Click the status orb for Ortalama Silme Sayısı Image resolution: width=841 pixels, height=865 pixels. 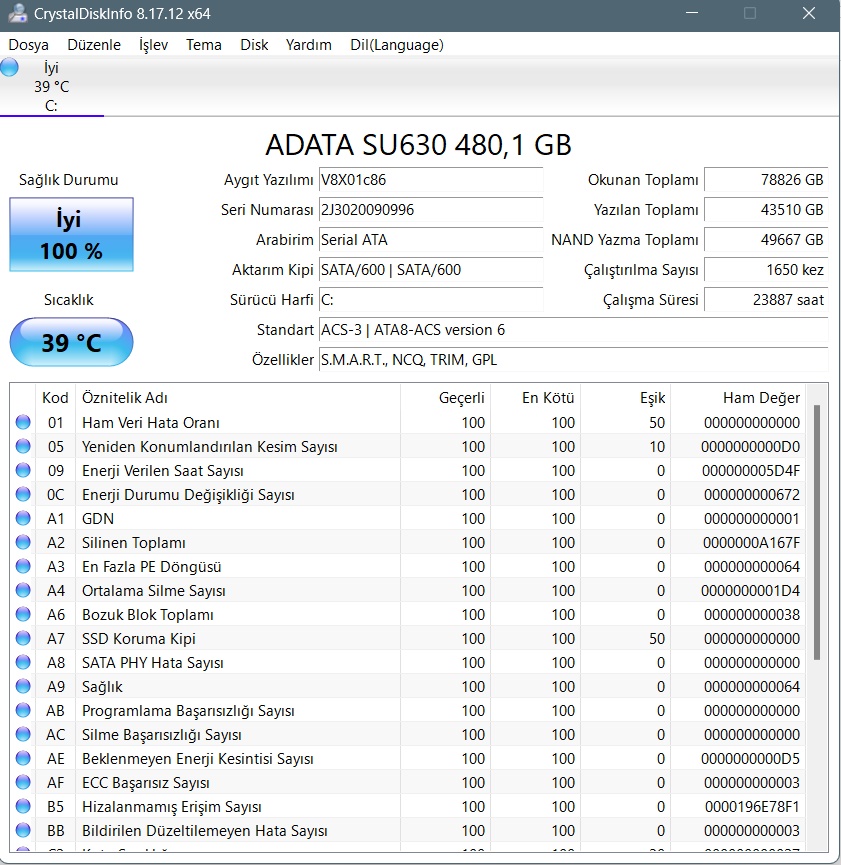pos(23,590)
